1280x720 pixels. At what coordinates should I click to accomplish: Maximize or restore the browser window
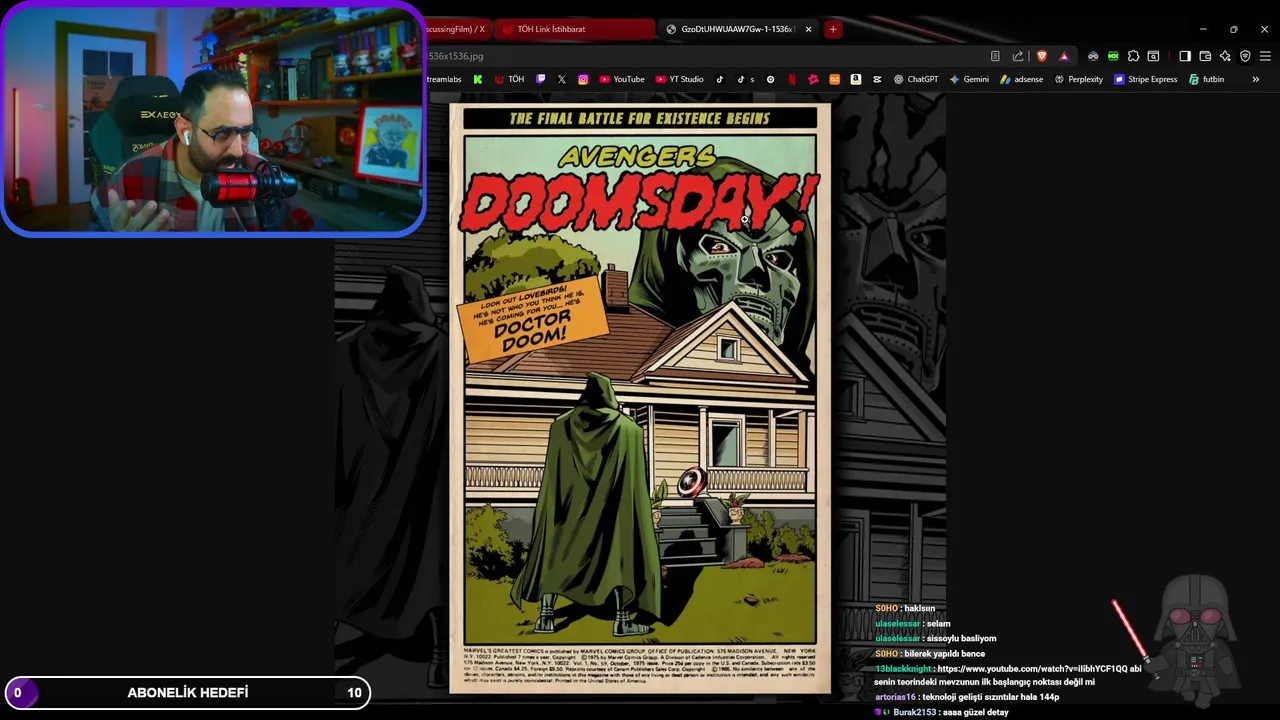1234,29
